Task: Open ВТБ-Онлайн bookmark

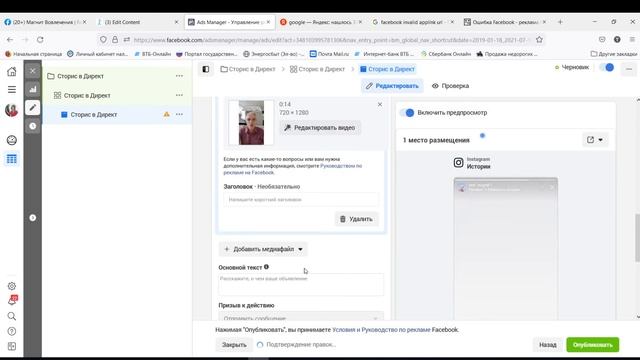Action: [153, 53]
